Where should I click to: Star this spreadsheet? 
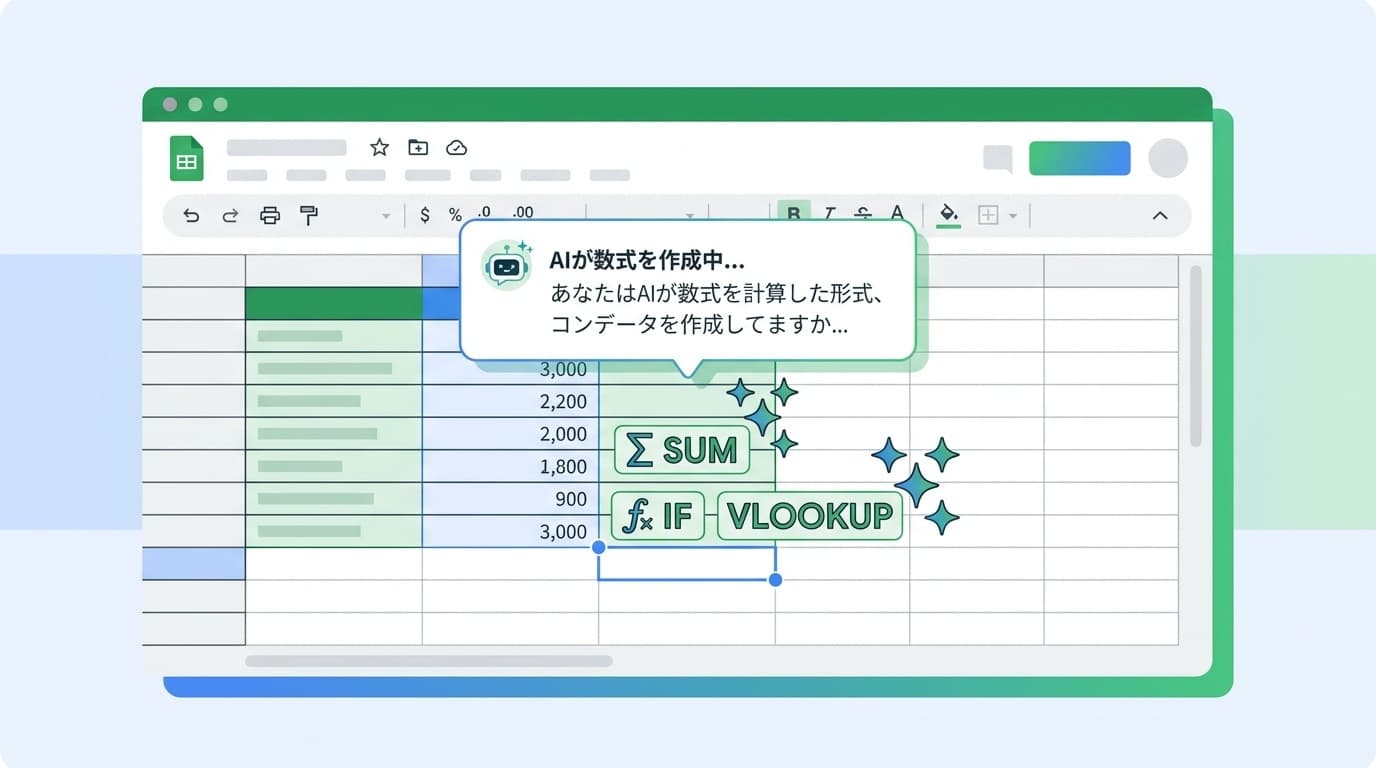click(378, 147)
